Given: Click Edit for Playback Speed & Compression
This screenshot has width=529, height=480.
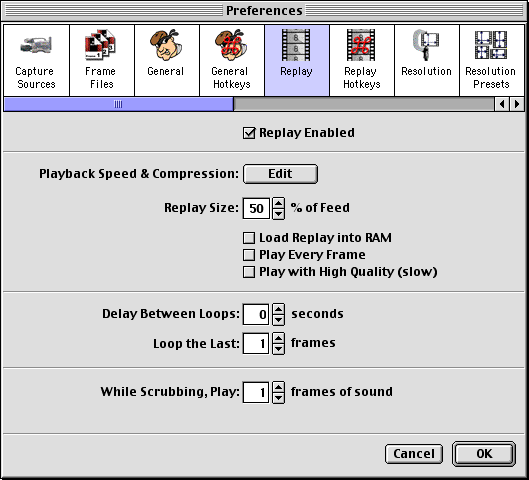Looking at the screenshot, I should pyautogui.click(x=280, y=174).
